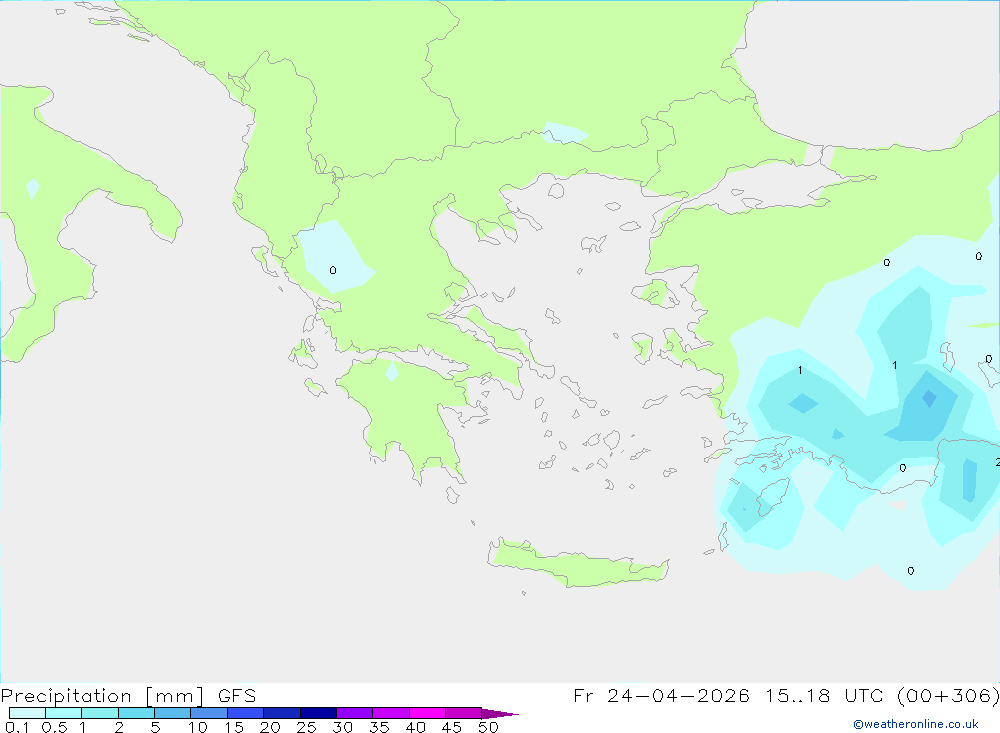Screen dimensions: 1000x733
Task: Click the '15' legend scale label
Action: (x=233, y=727)
